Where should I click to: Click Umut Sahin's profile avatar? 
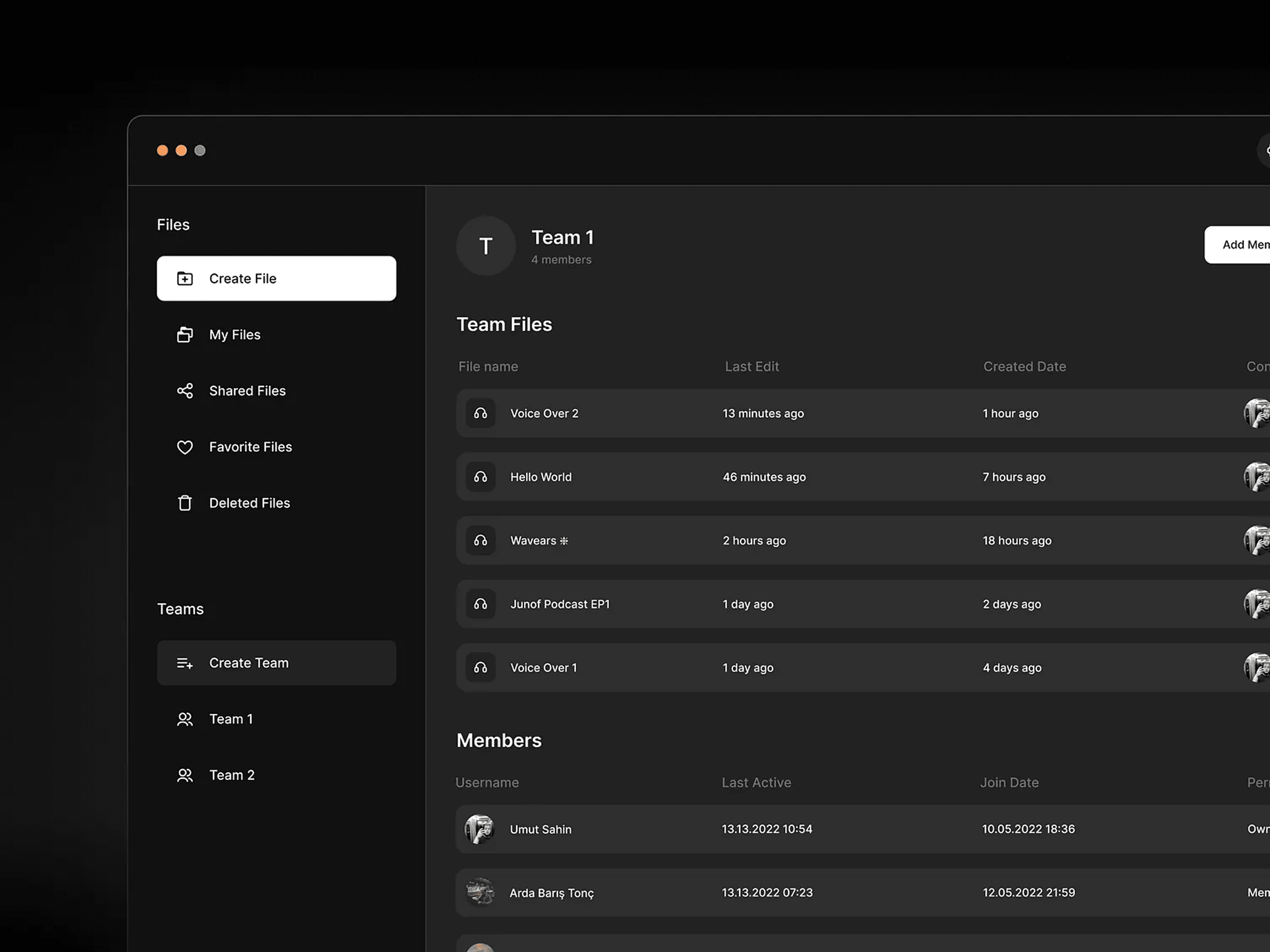click(x=479, y=829)
